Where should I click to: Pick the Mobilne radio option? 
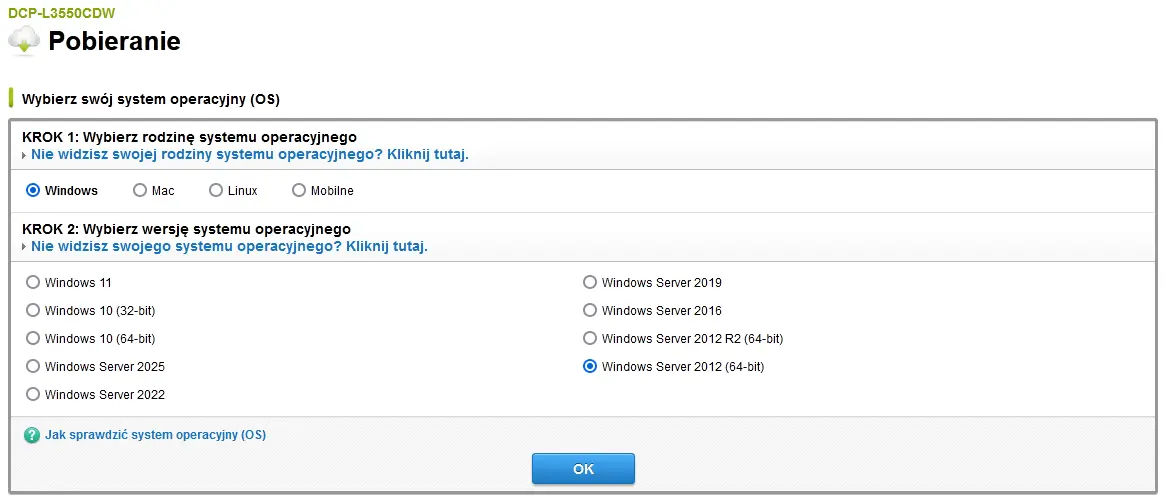pos(299,190)
